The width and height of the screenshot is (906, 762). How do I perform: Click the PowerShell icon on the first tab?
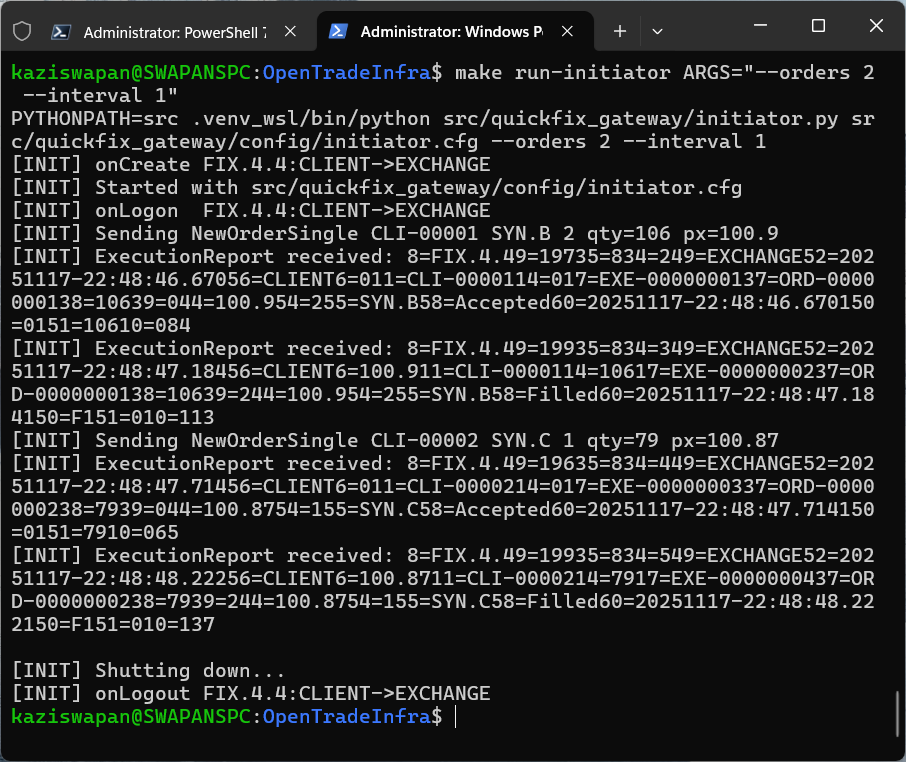click(62, 31)
